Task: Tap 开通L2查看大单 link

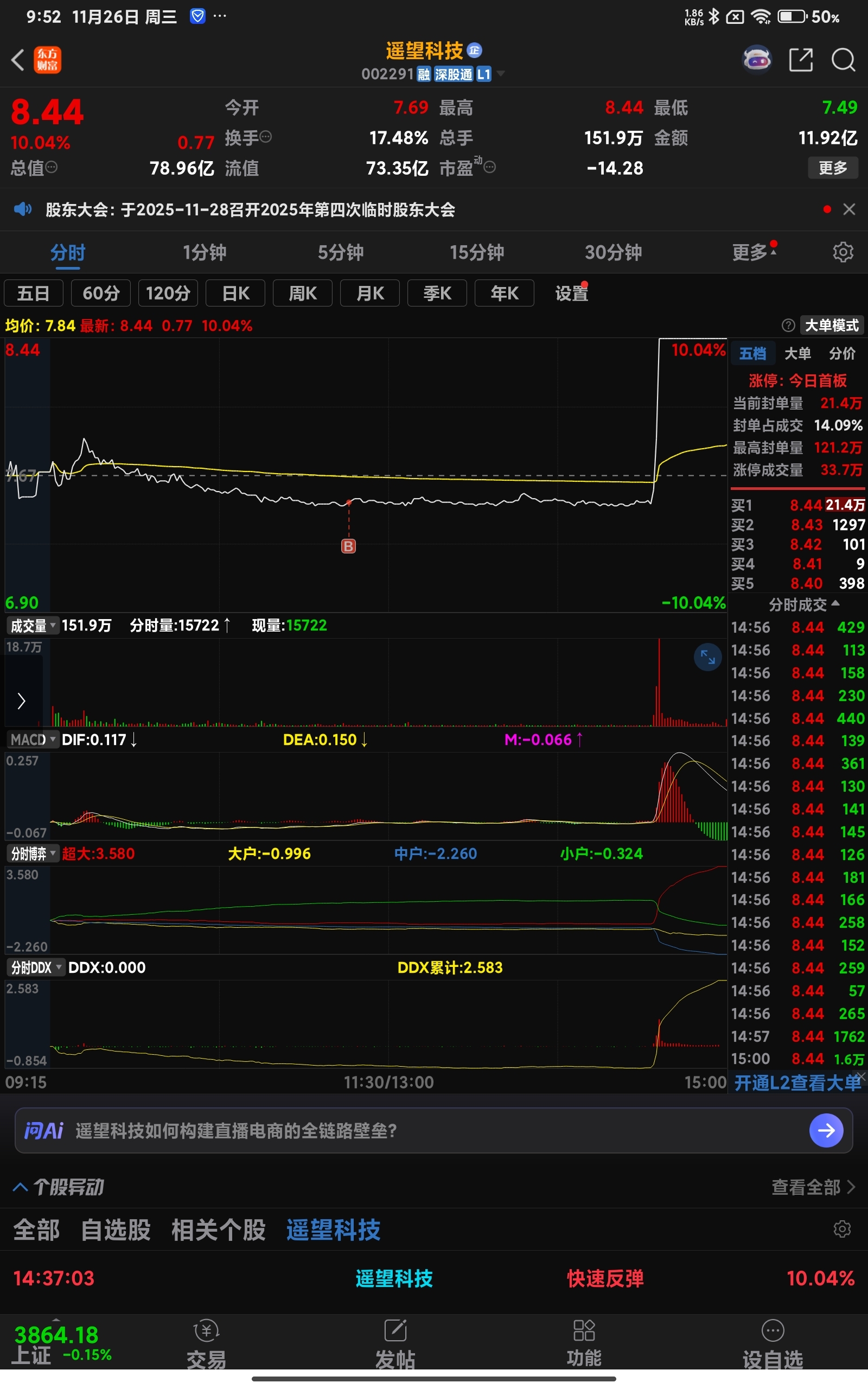Action: click(x=797, y=1083)
